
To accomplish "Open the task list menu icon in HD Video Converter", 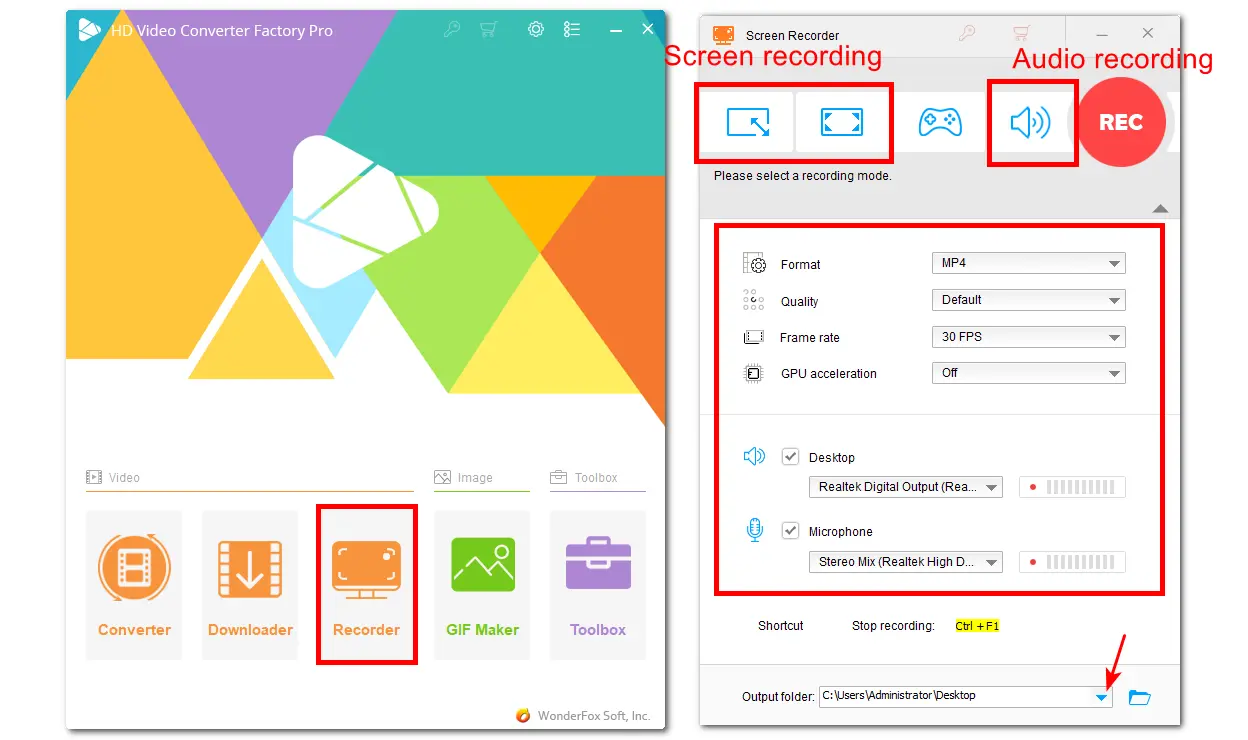I will tap(572, 30).
